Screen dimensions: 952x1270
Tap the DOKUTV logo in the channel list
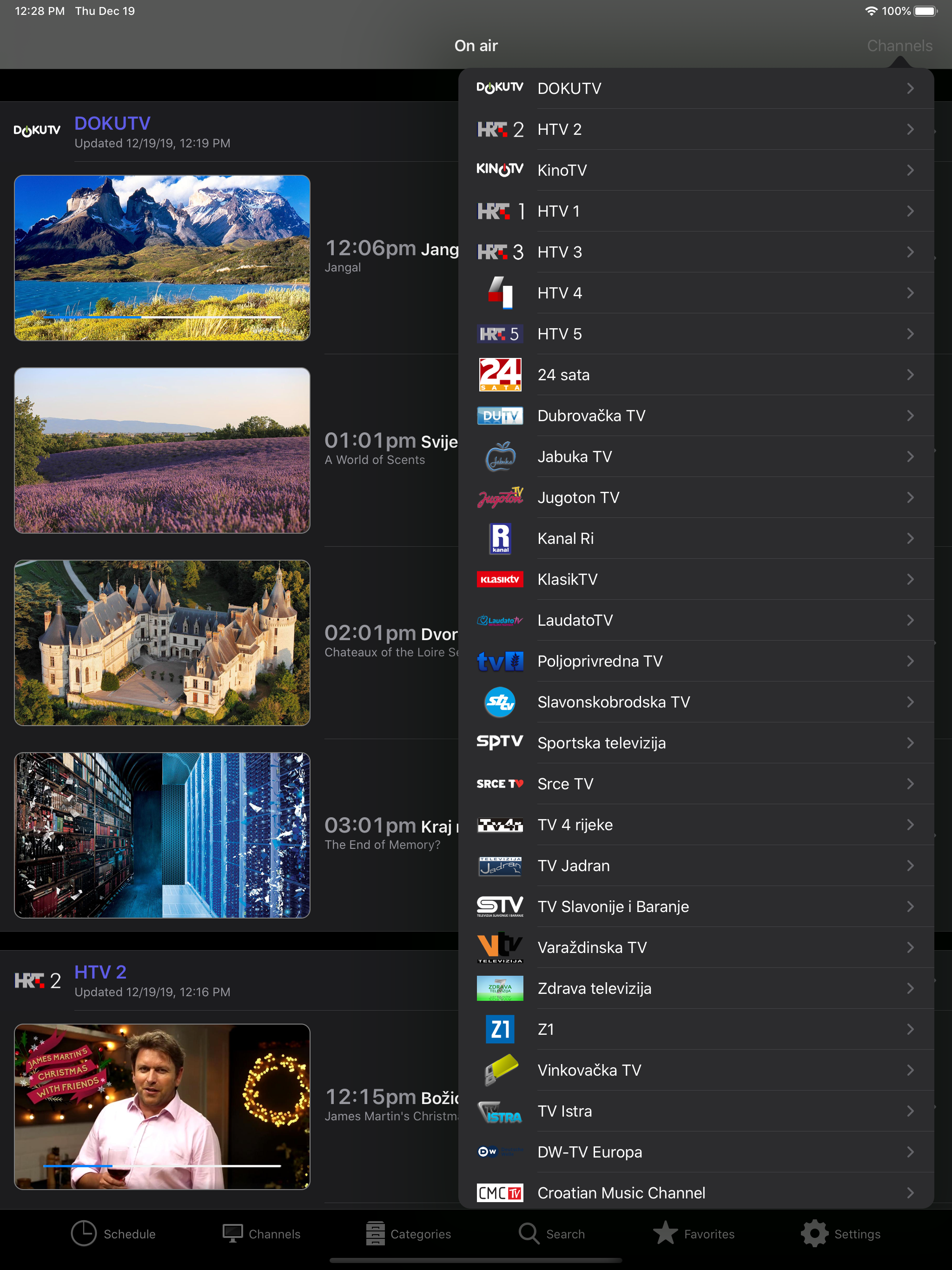pyautogui.click(x=500, y=88)
